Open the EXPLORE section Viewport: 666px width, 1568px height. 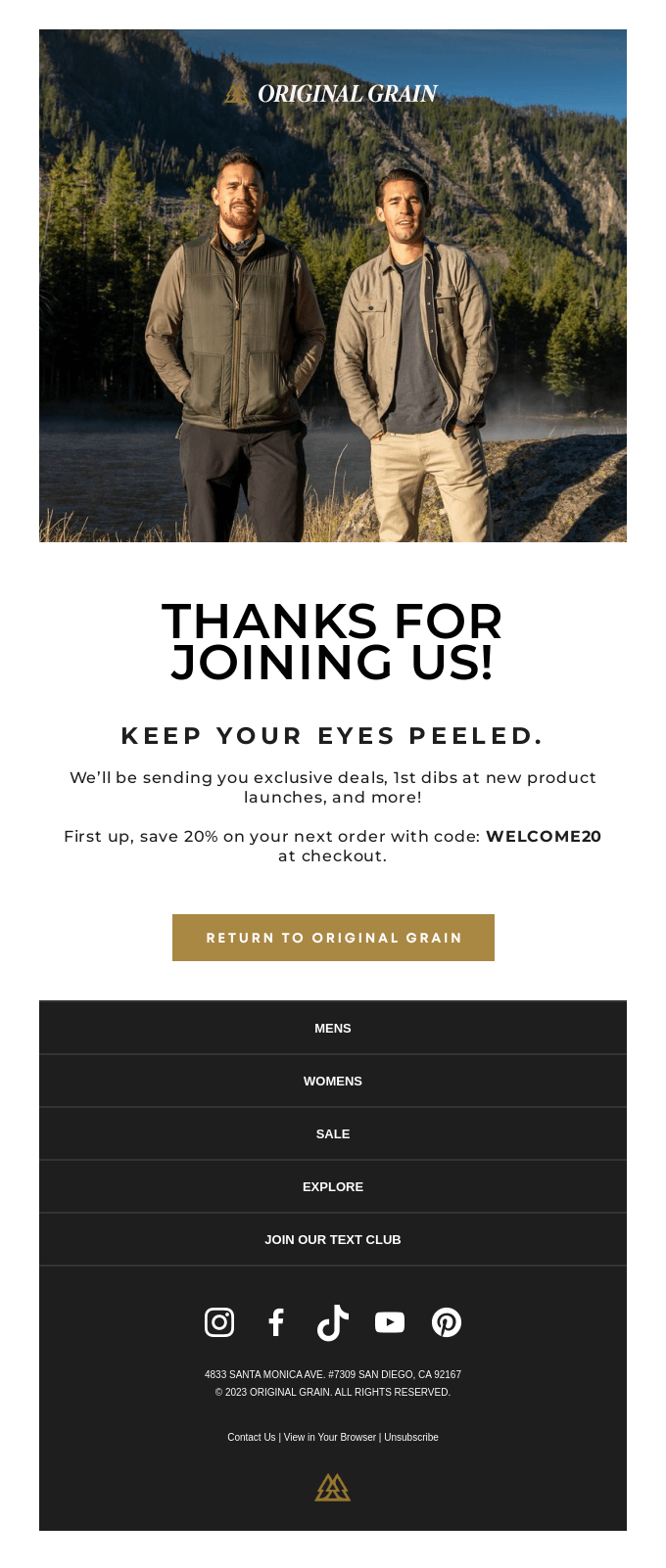333,1186
